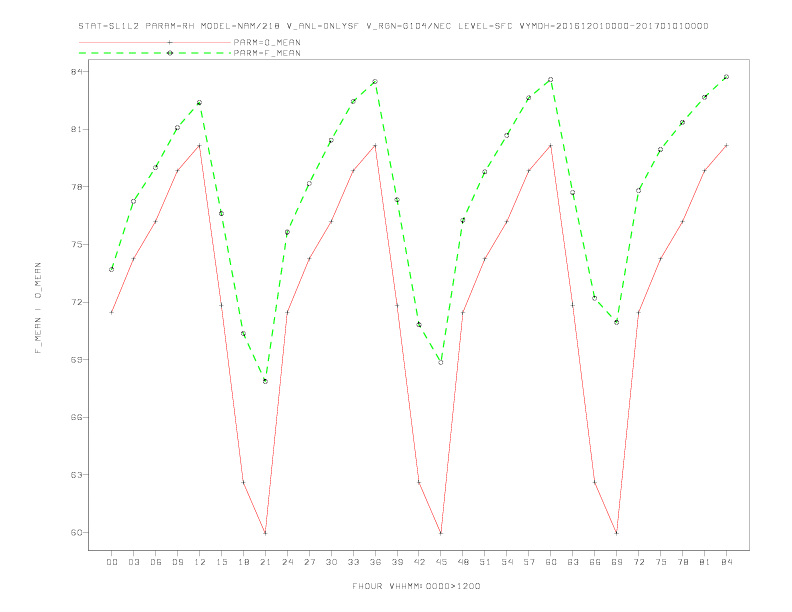Click the y-axis tick label 63
The image size is (792, 612).
[x=76, y=475]
